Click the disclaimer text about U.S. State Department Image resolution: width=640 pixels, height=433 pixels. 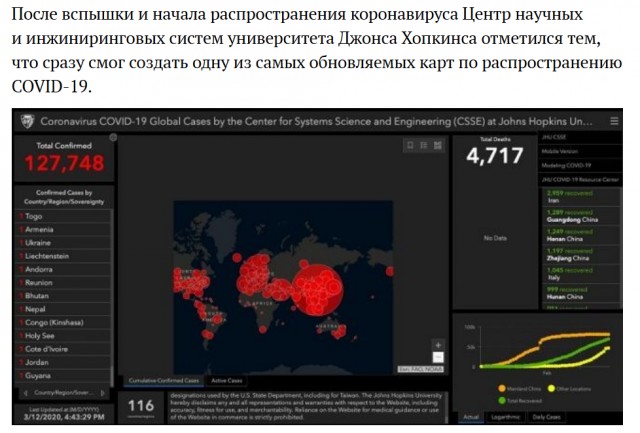click(306, 406)
